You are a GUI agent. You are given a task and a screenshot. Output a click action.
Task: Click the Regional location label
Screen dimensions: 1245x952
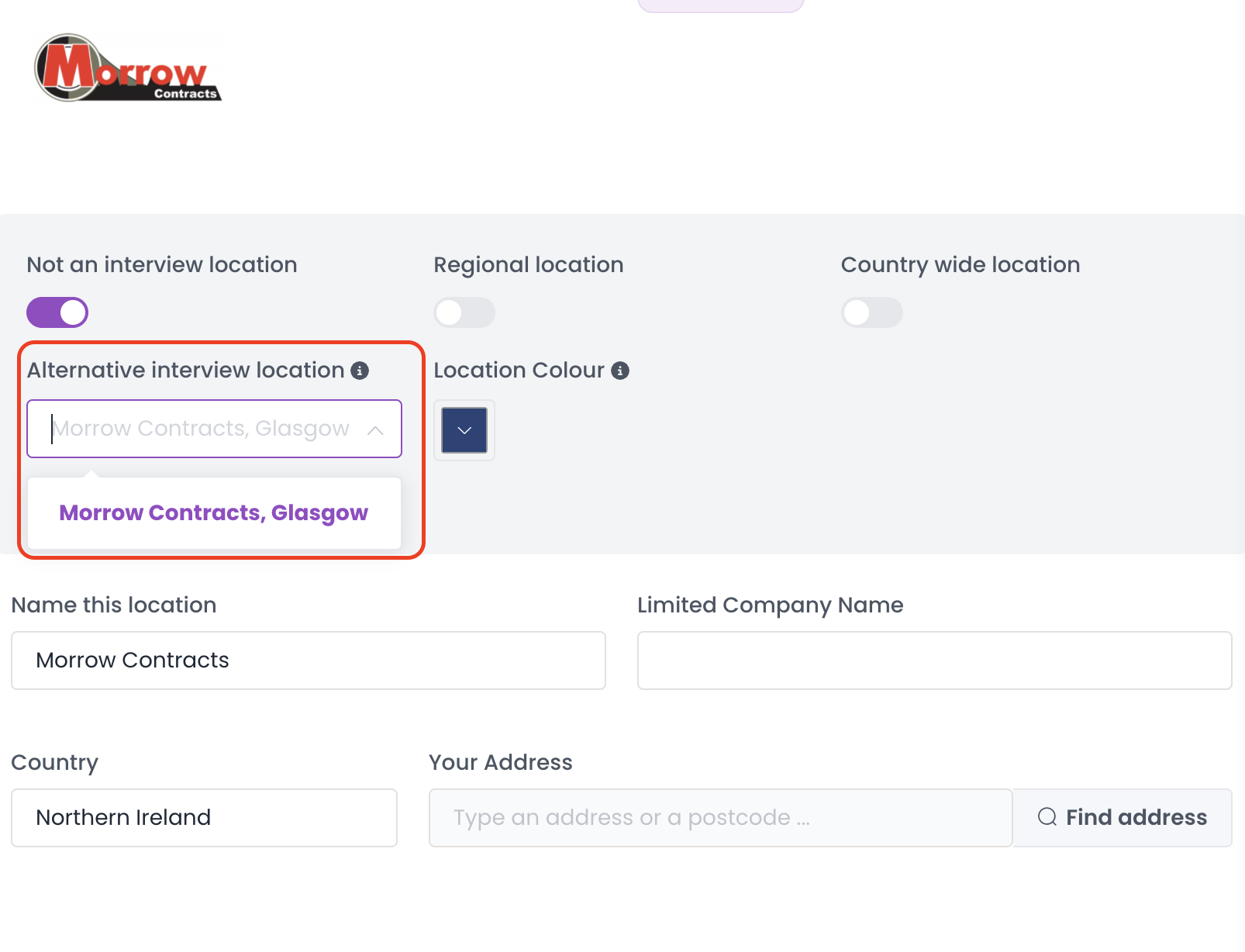pos(529,265)
